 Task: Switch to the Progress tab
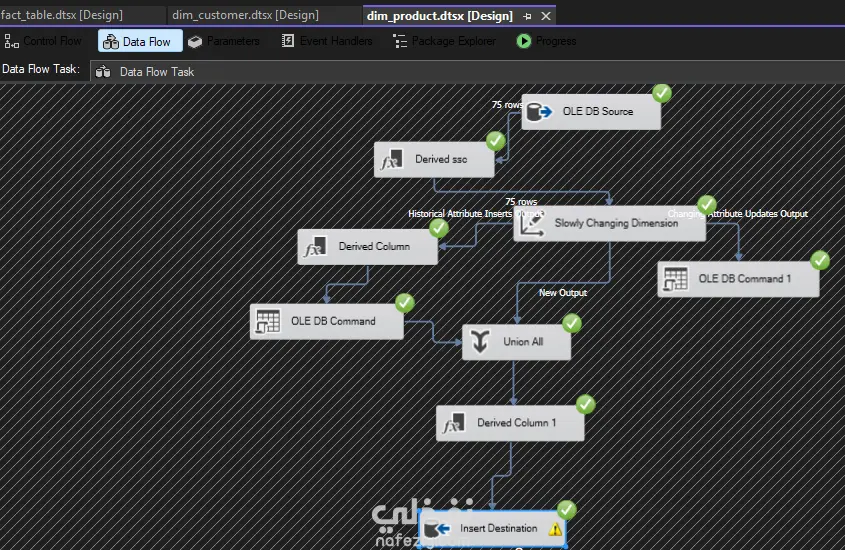pos(546,41)
